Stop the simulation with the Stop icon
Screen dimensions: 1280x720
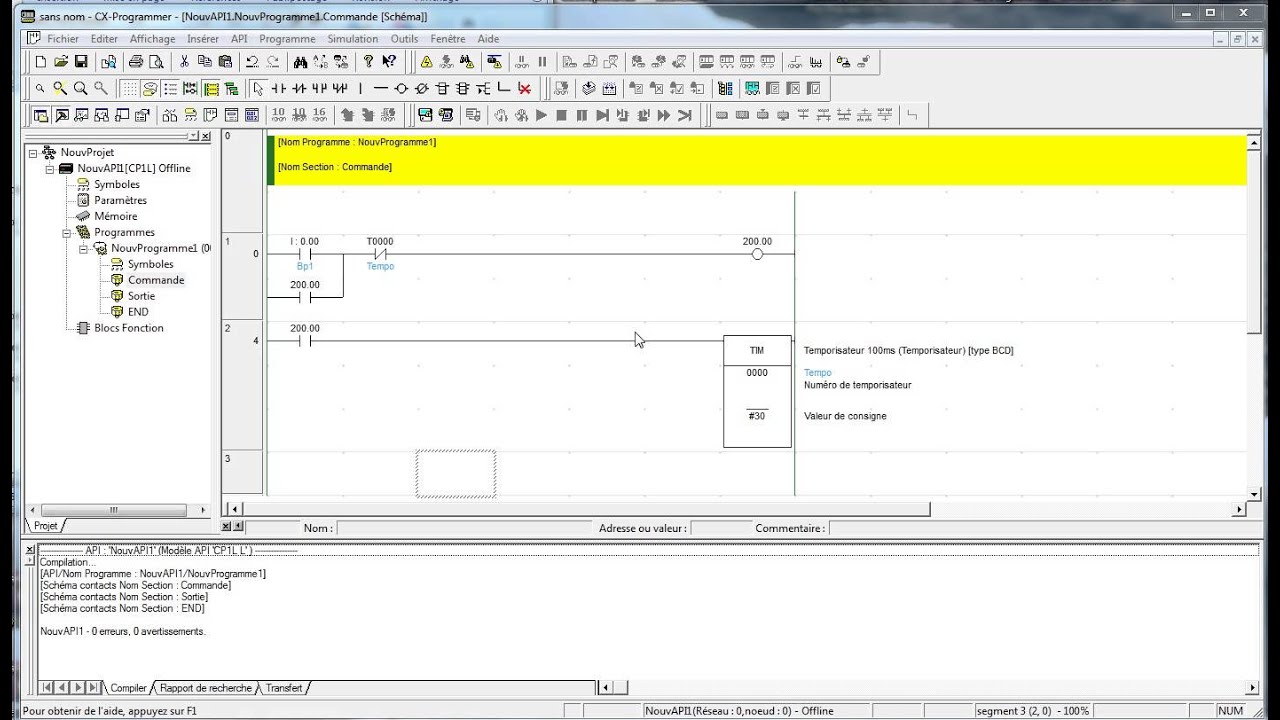coord(562,115)
